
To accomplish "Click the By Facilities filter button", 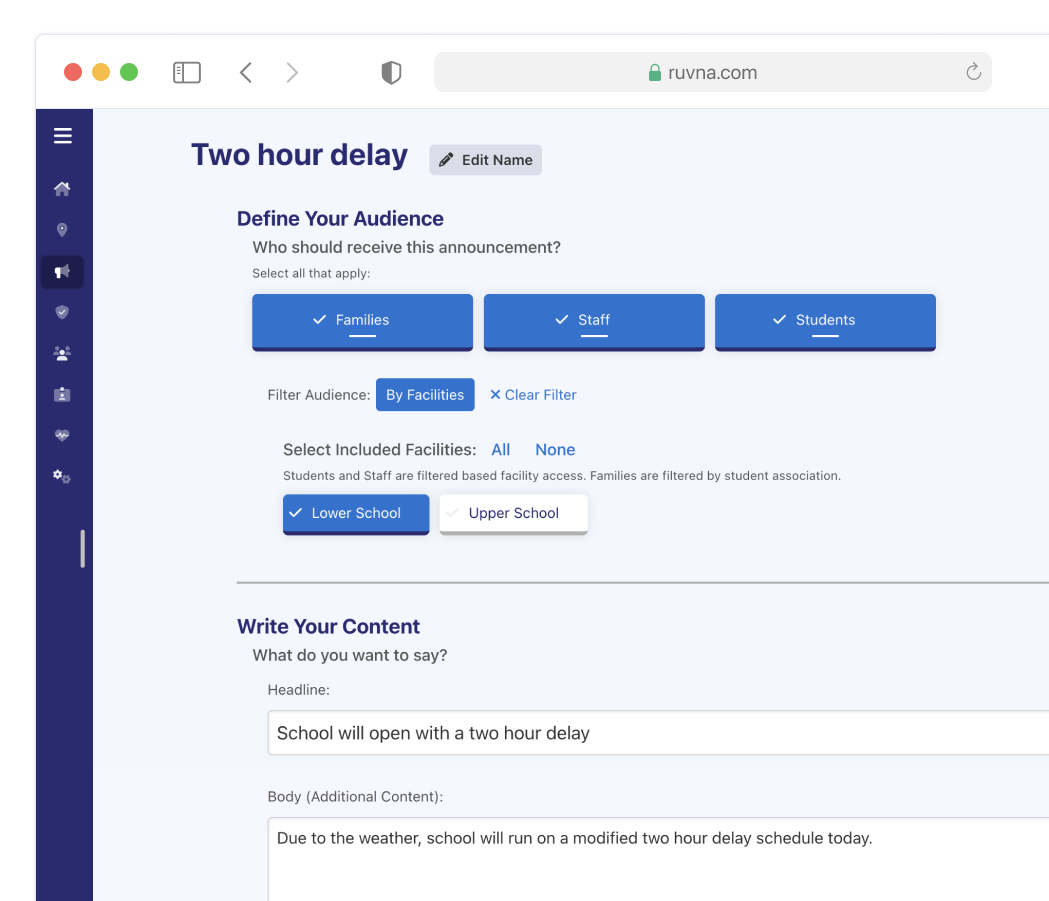I will (x=425, y=394).
